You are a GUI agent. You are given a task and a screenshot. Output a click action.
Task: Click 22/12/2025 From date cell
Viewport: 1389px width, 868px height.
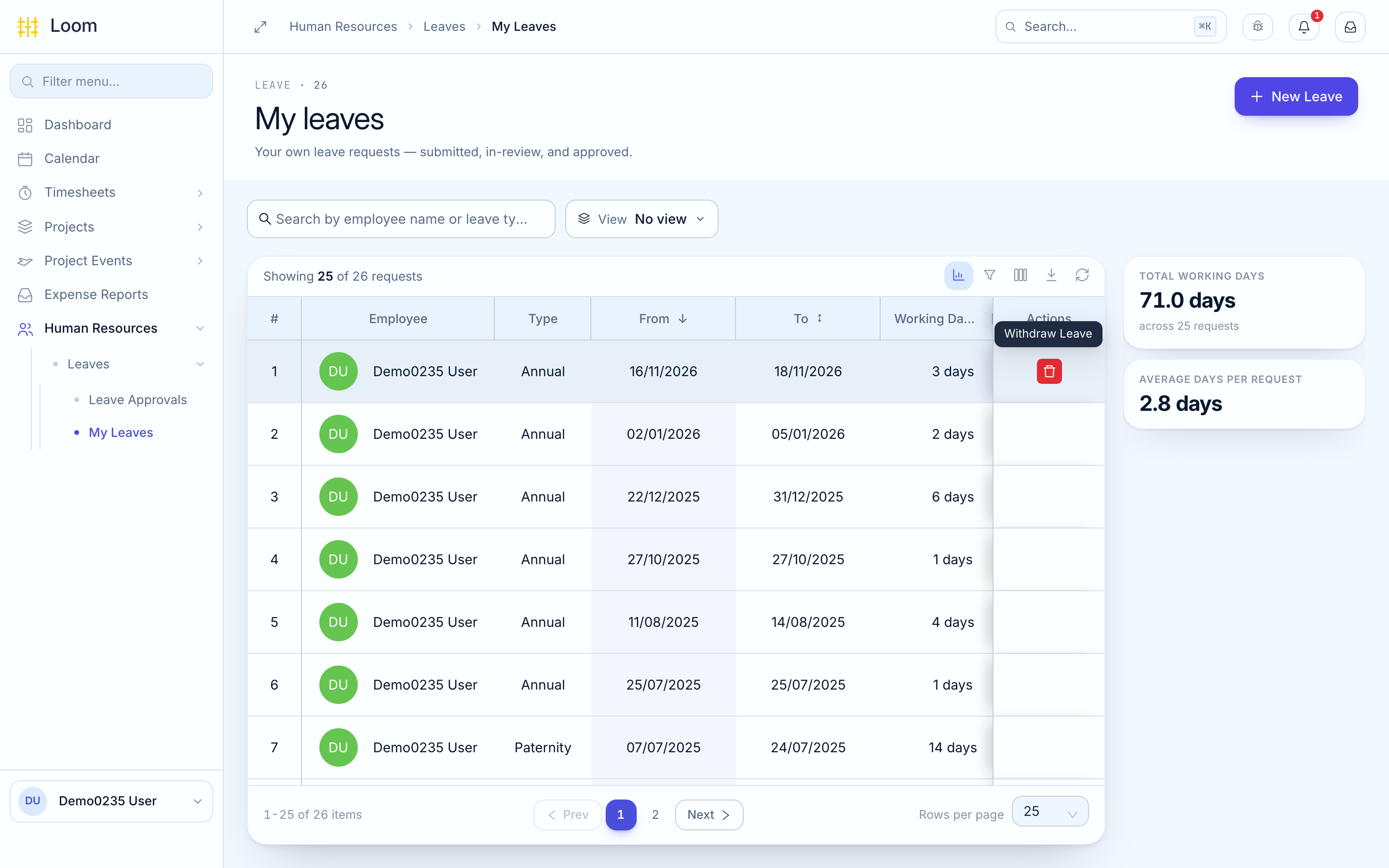coord(663,497)
